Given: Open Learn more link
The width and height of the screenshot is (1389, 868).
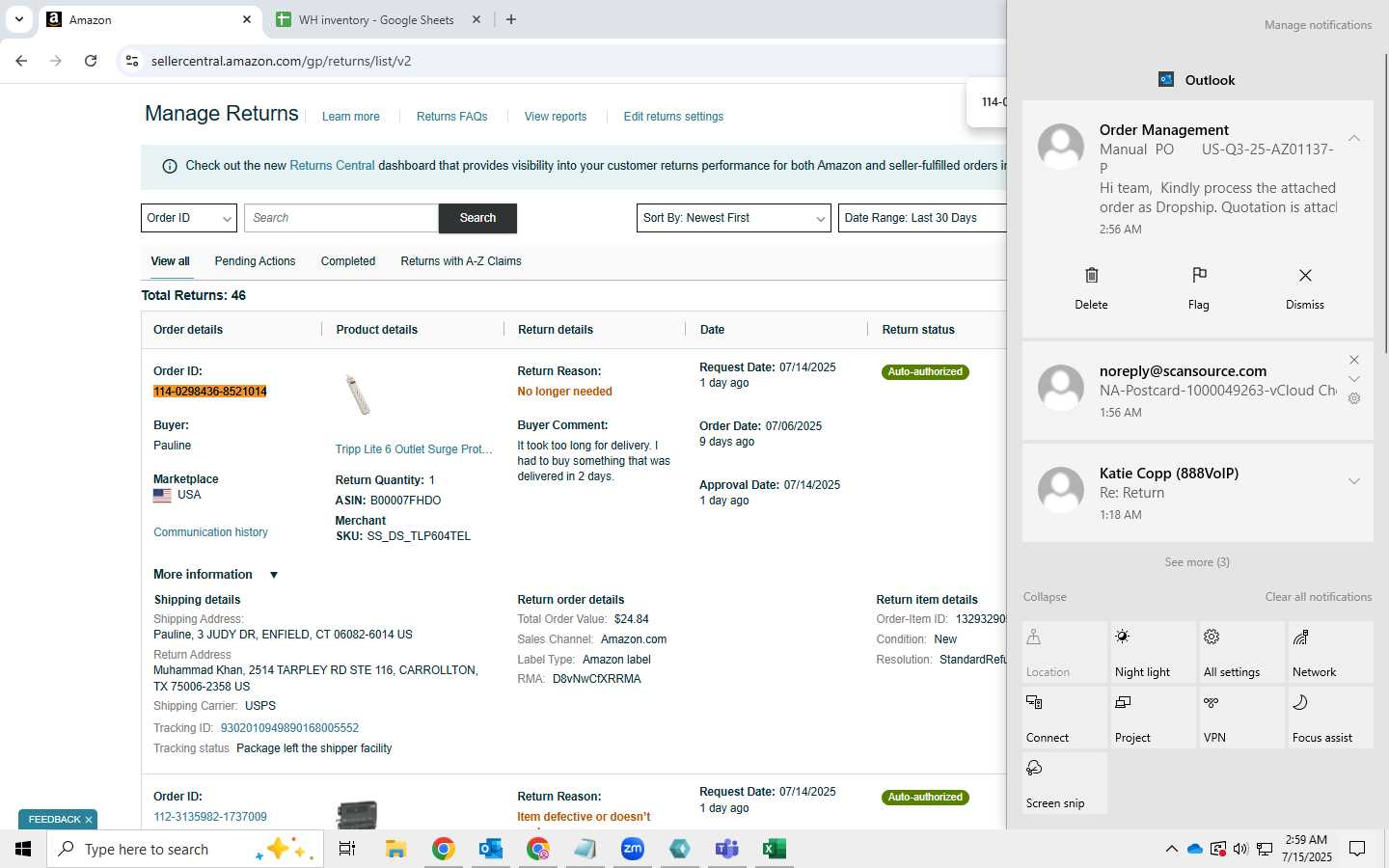Looking at the screenshot, I should pos(351,117).
